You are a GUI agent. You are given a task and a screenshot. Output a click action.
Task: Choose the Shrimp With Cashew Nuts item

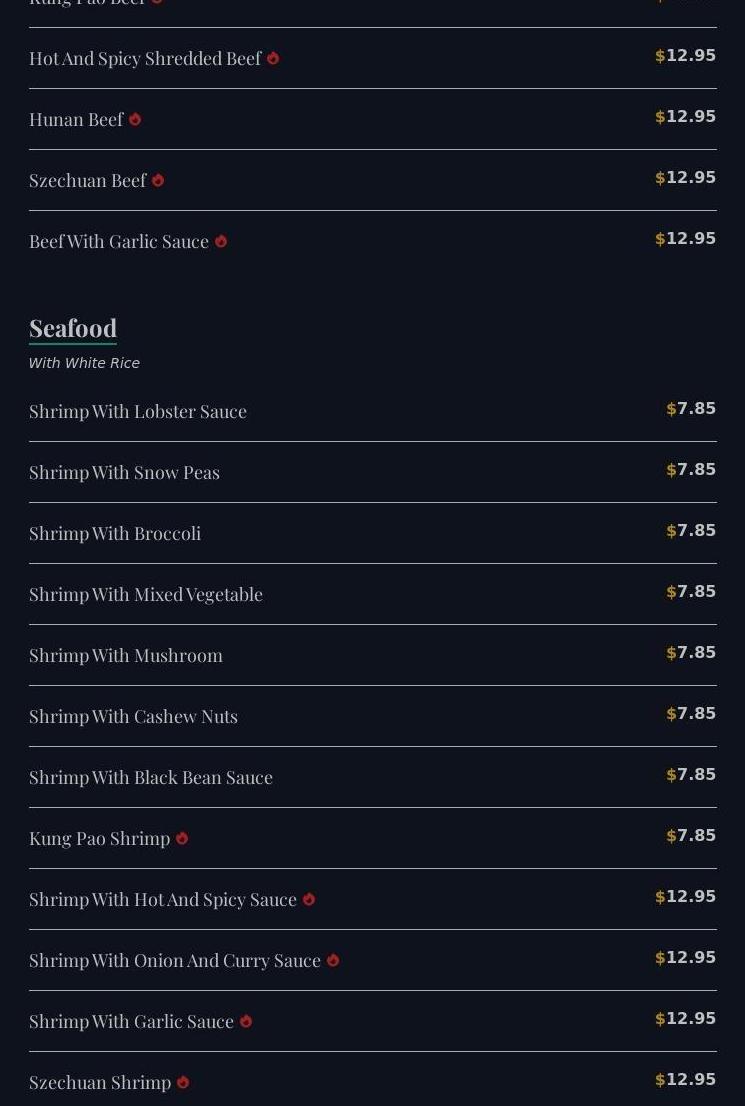(372, 716)
